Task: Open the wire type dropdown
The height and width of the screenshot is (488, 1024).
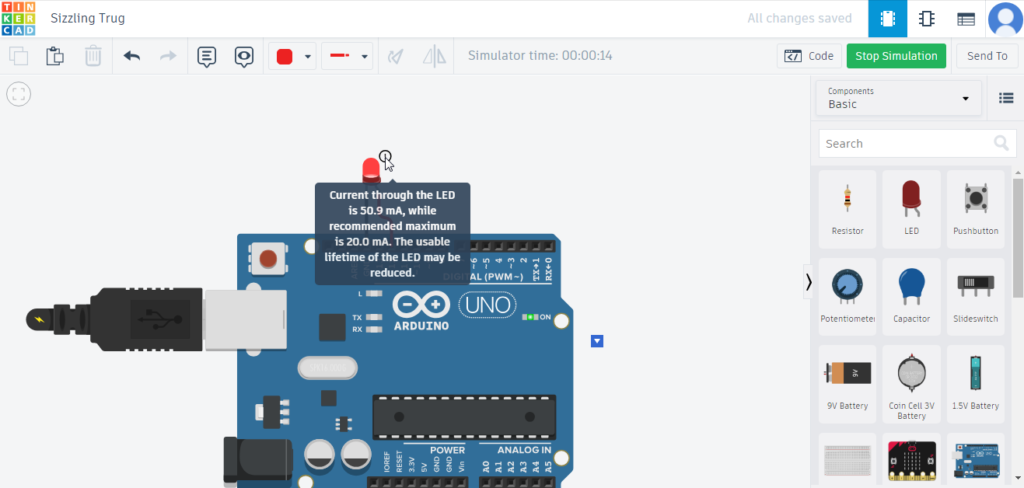Action: tap(347, 57)
